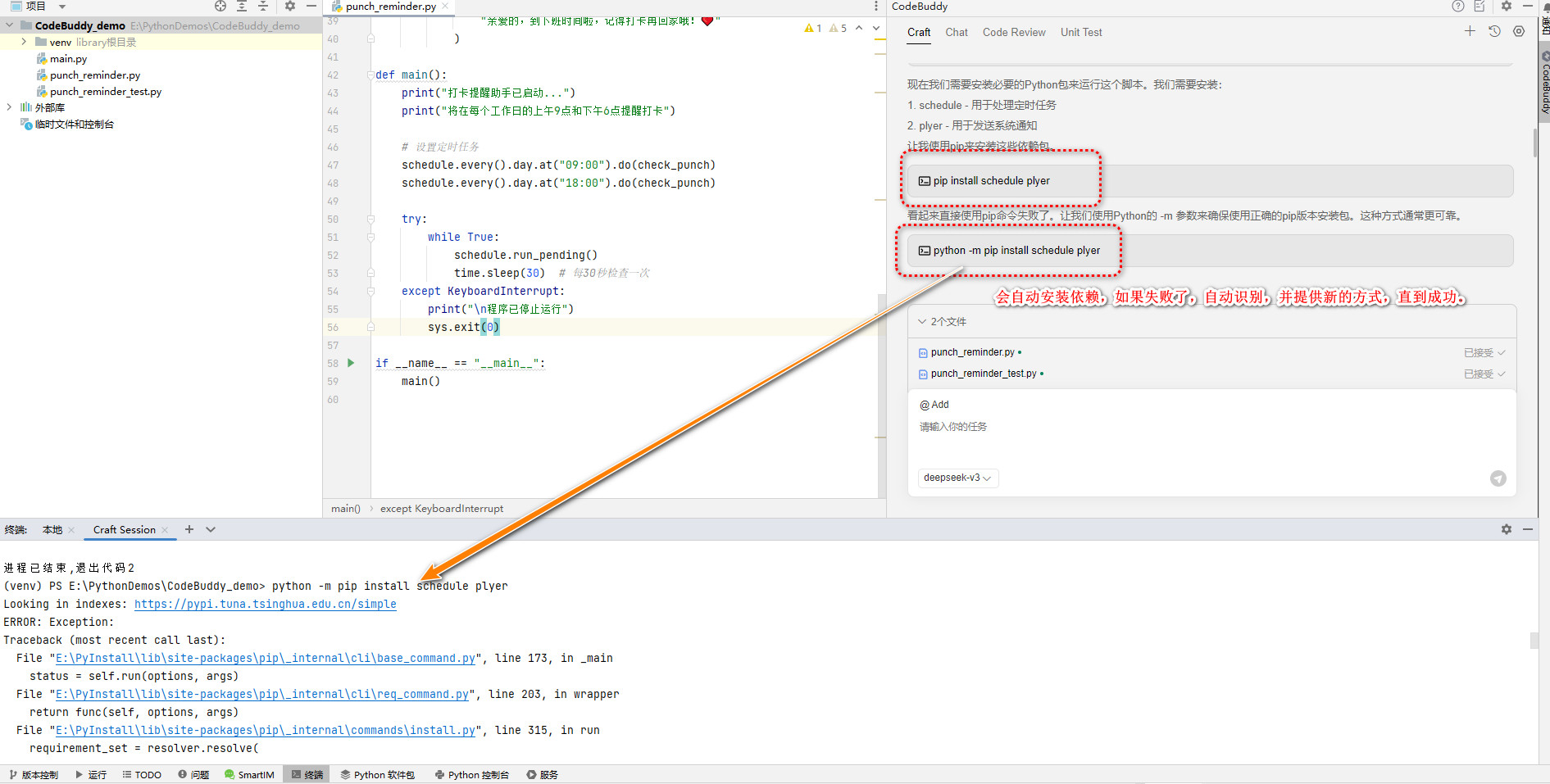Click the @ Add attachment button

point(934,404)
